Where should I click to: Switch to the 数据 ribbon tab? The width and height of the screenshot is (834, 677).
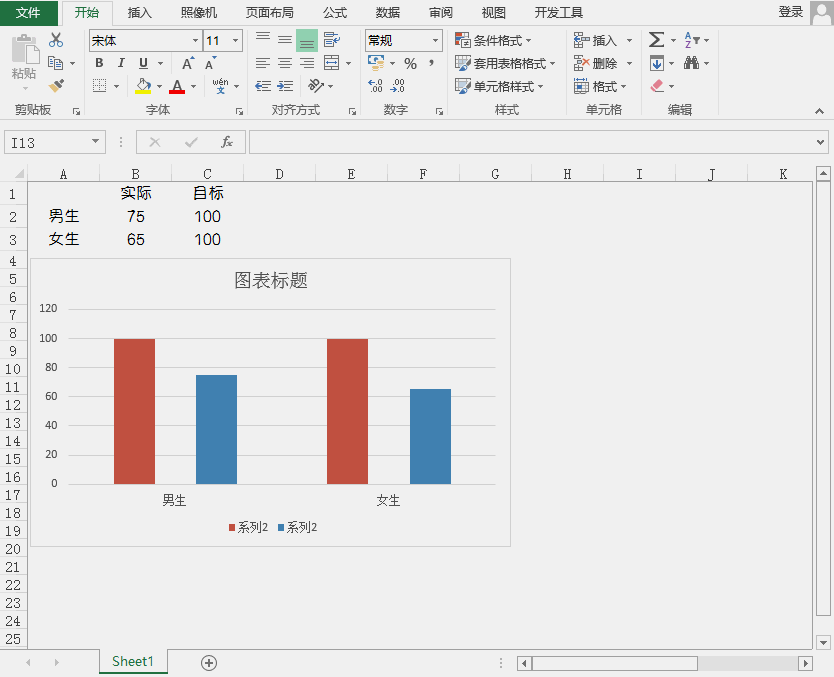(388, 12)
